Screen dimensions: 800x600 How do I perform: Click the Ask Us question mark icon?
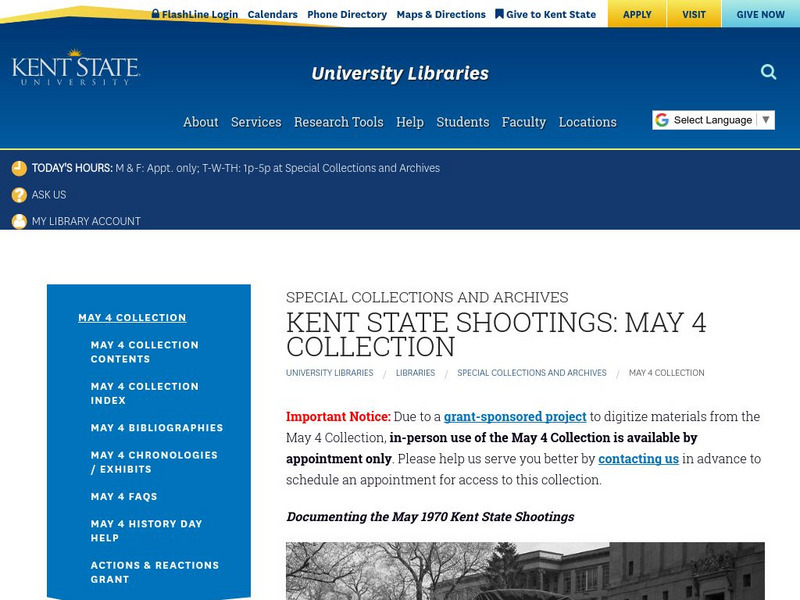point(19,195)
